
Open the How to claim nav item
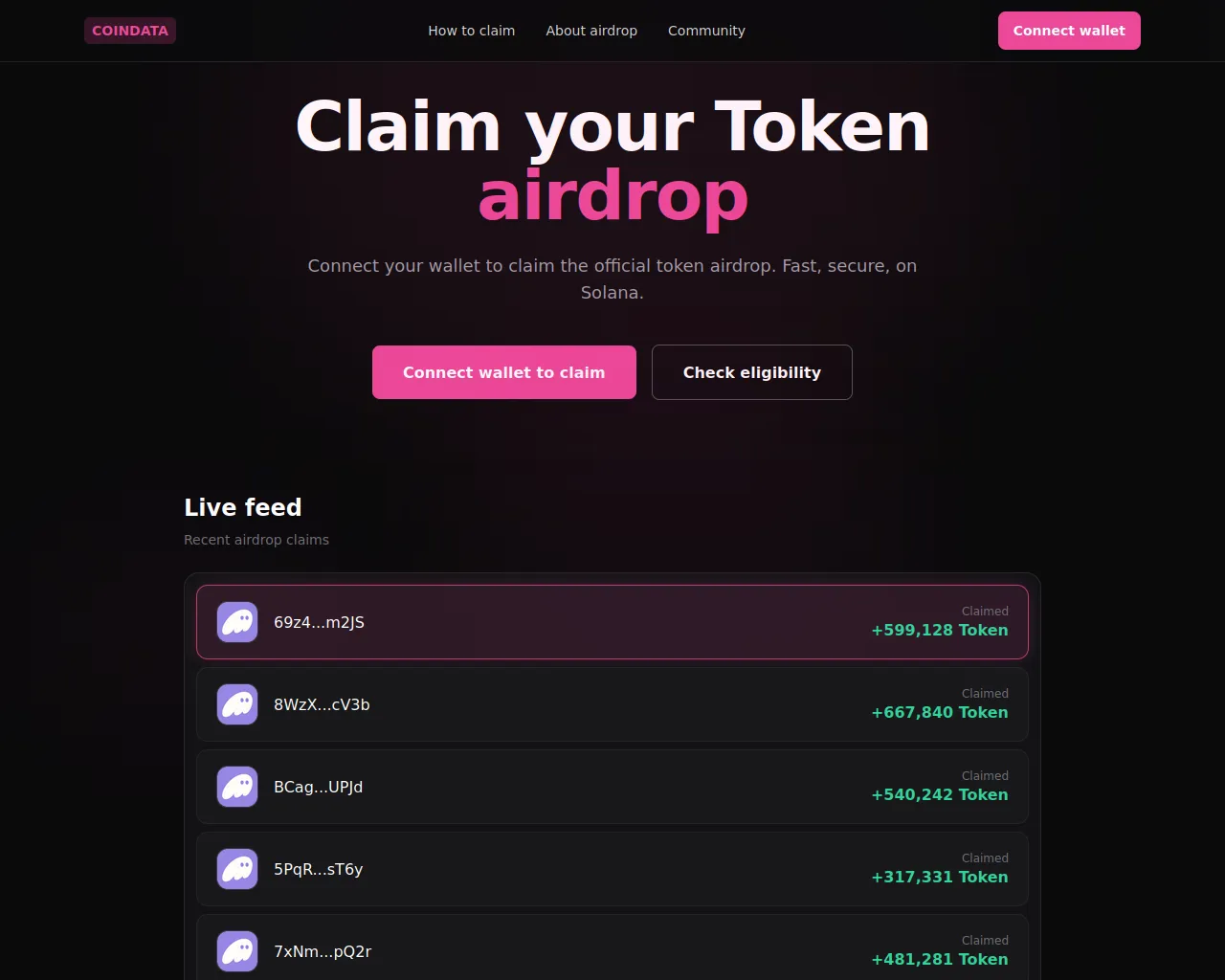[471, 31]
